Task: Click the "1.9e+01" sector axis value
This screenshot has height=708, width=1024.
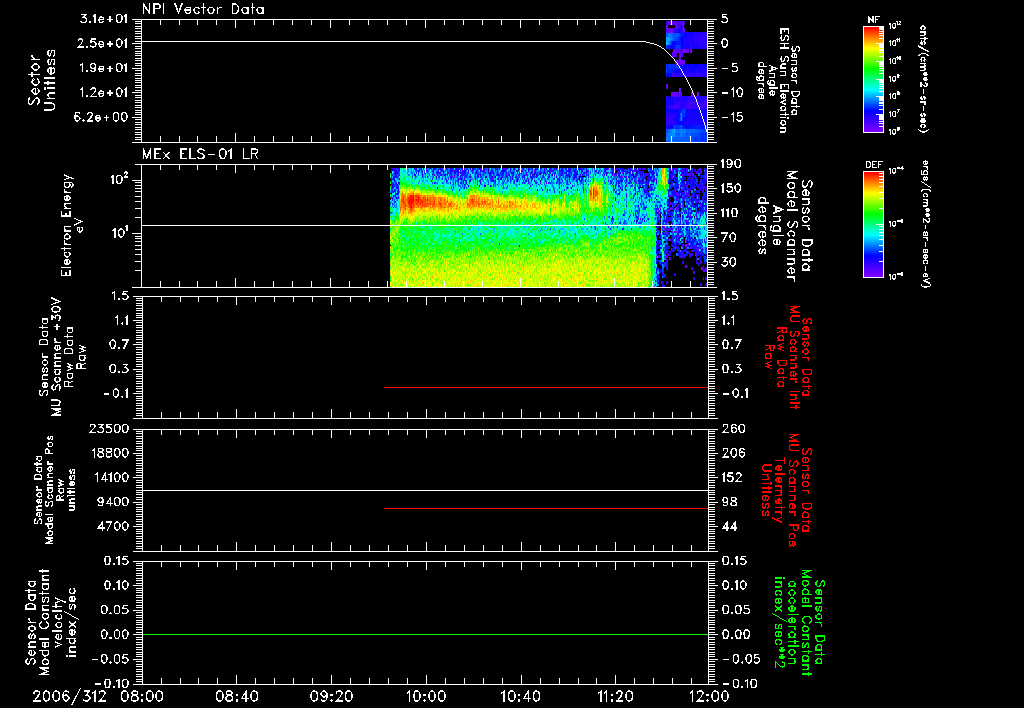Action: click(104, 68)
